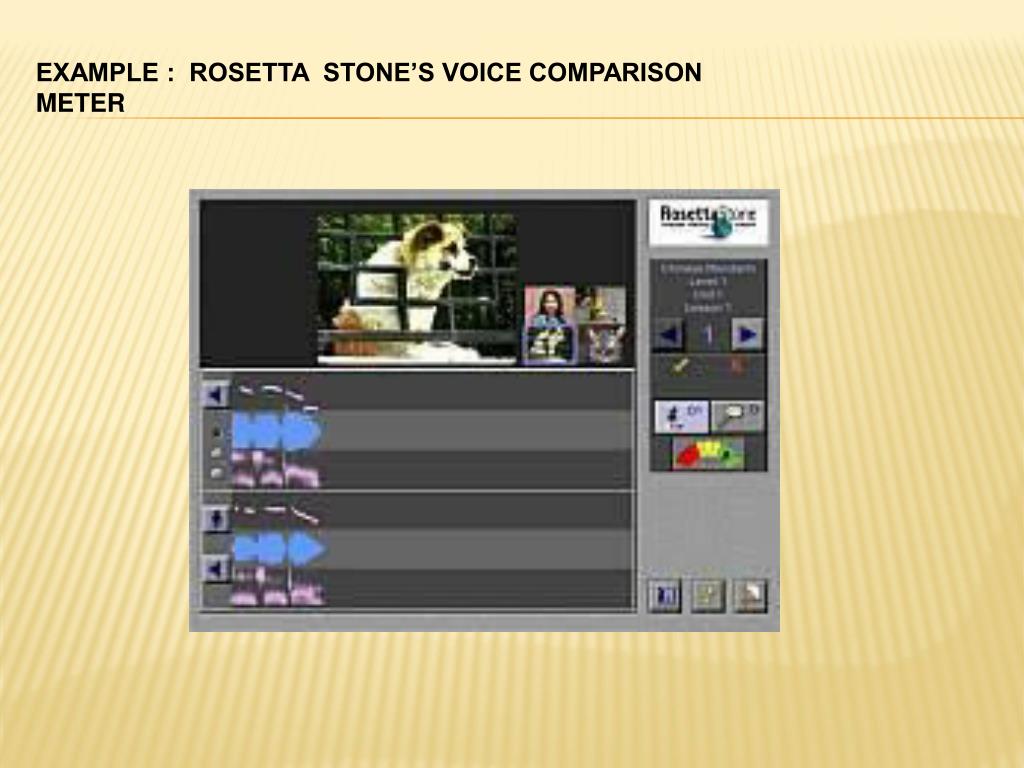Select the thumbnail above the cat
This screenshot has height=768, width=1024.
tap(602, 306)
